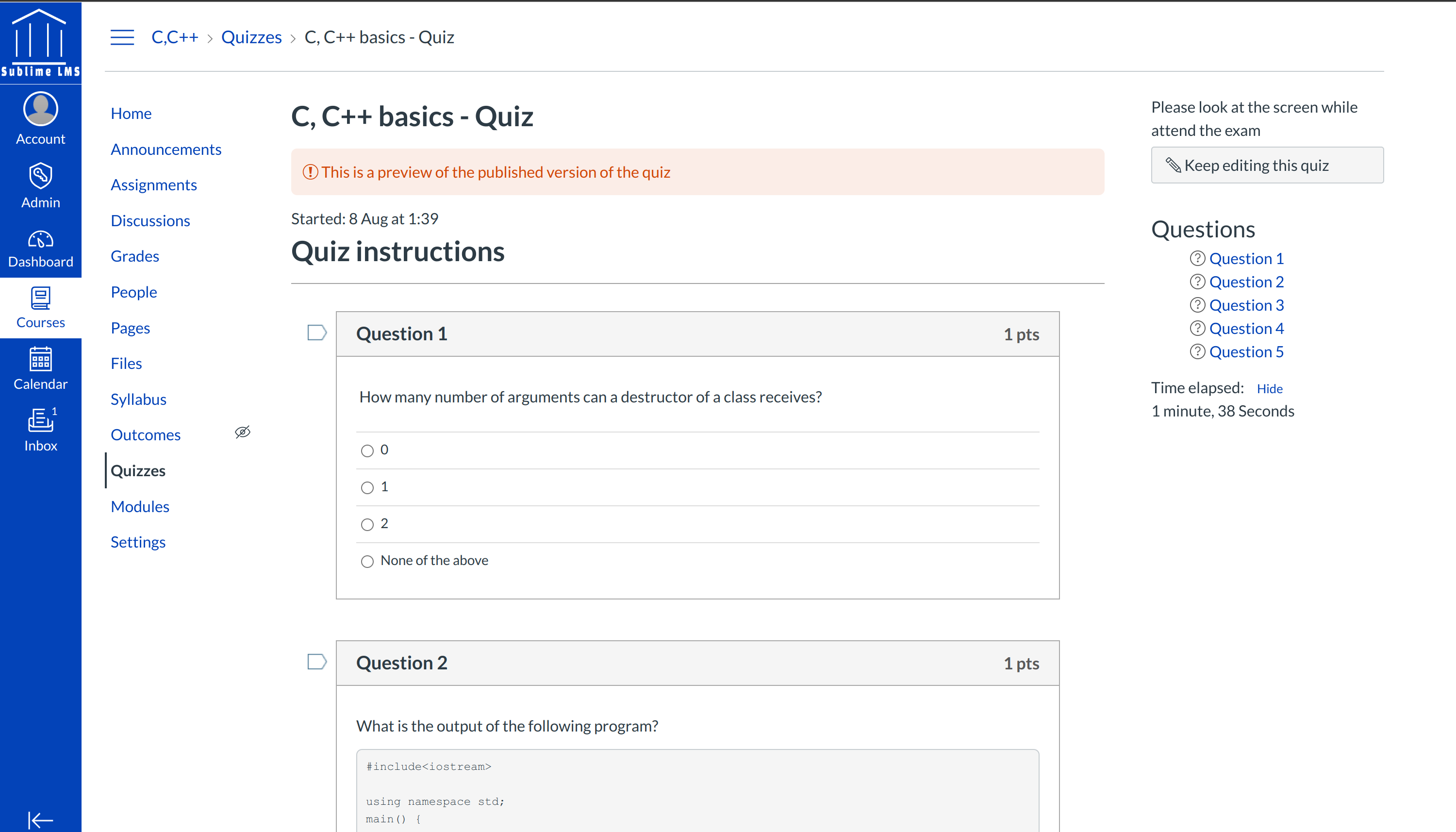The width and height of the screenshot is (1456, 832).
Task: Click the Sublime LMS logo
Action: (41, 40)
